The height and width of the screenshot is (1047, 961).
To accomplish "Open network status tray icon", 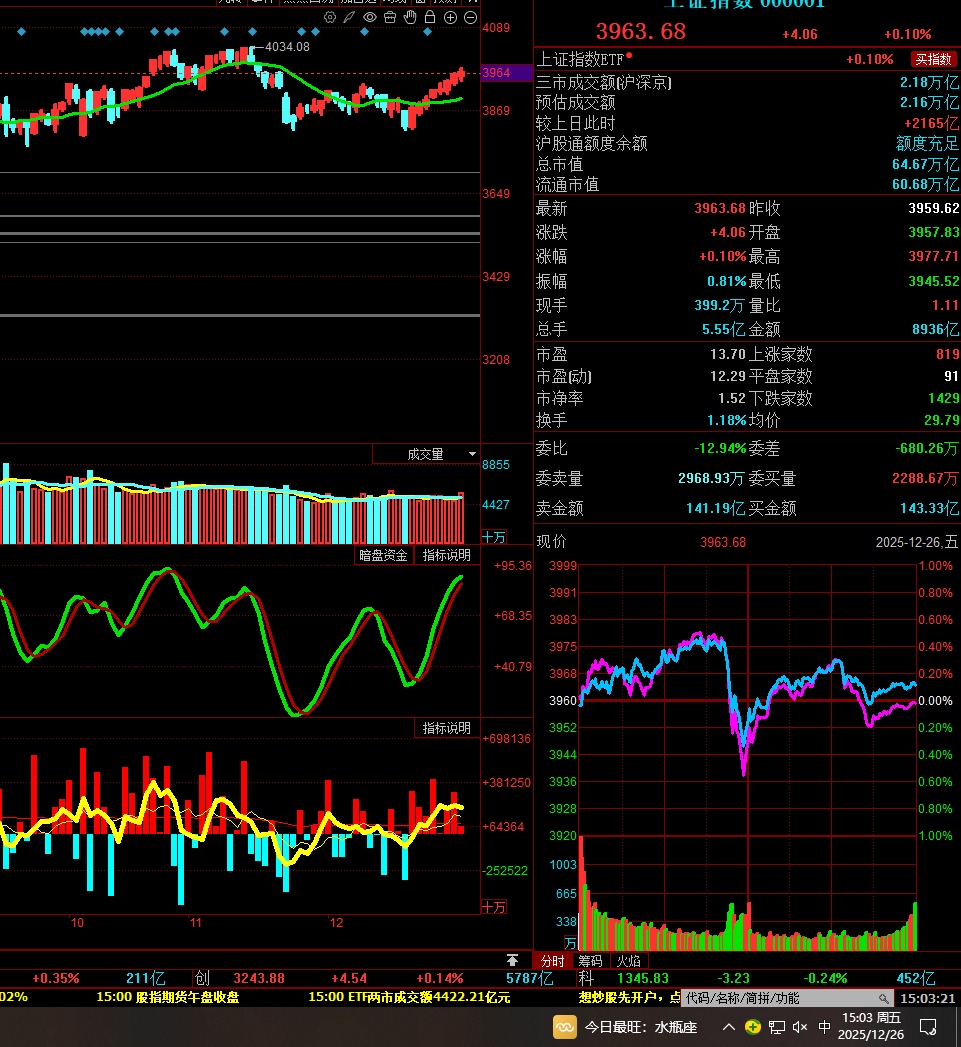I will 777,1027.
